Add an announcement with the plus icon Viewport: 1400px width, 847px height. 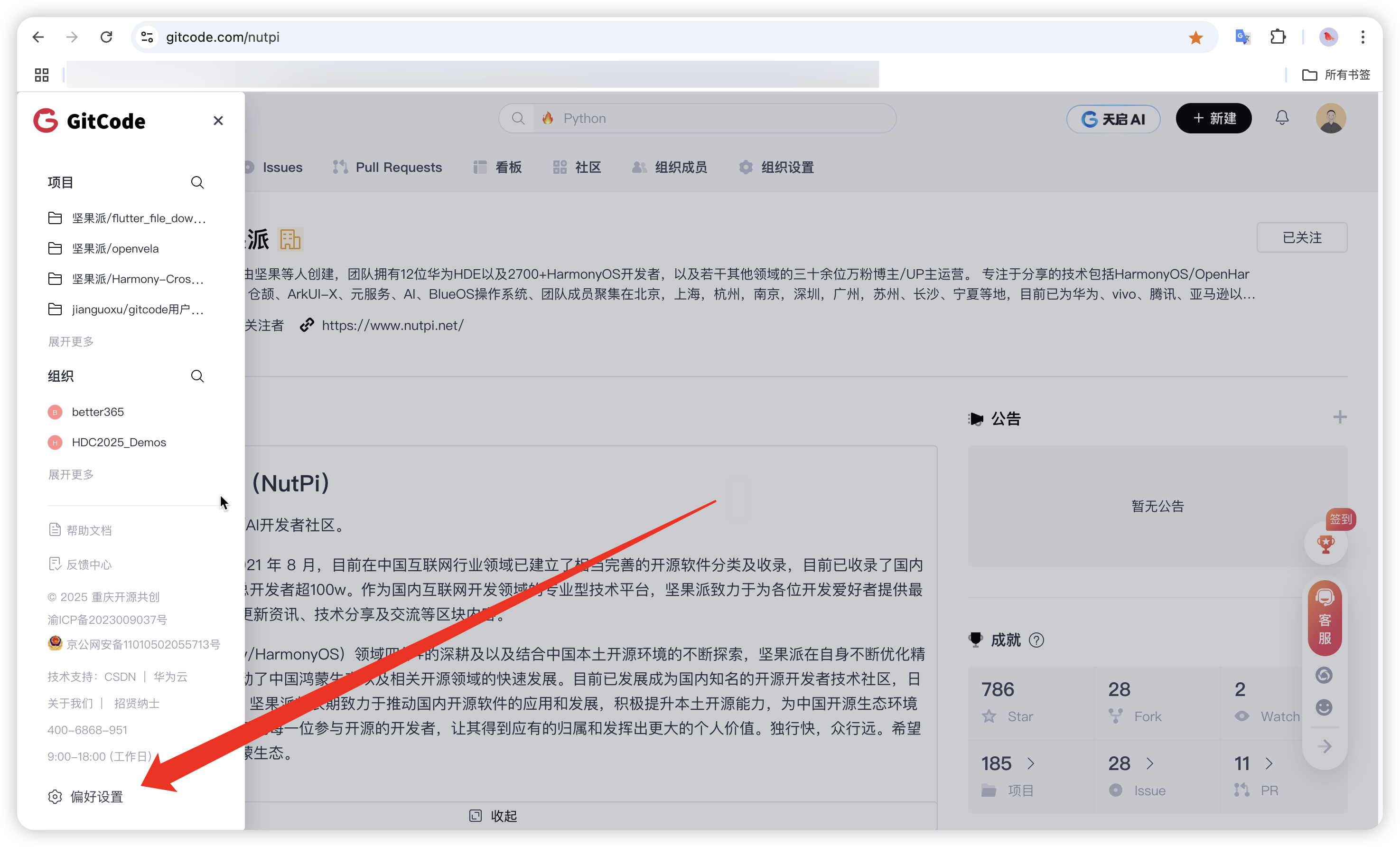1340,417
